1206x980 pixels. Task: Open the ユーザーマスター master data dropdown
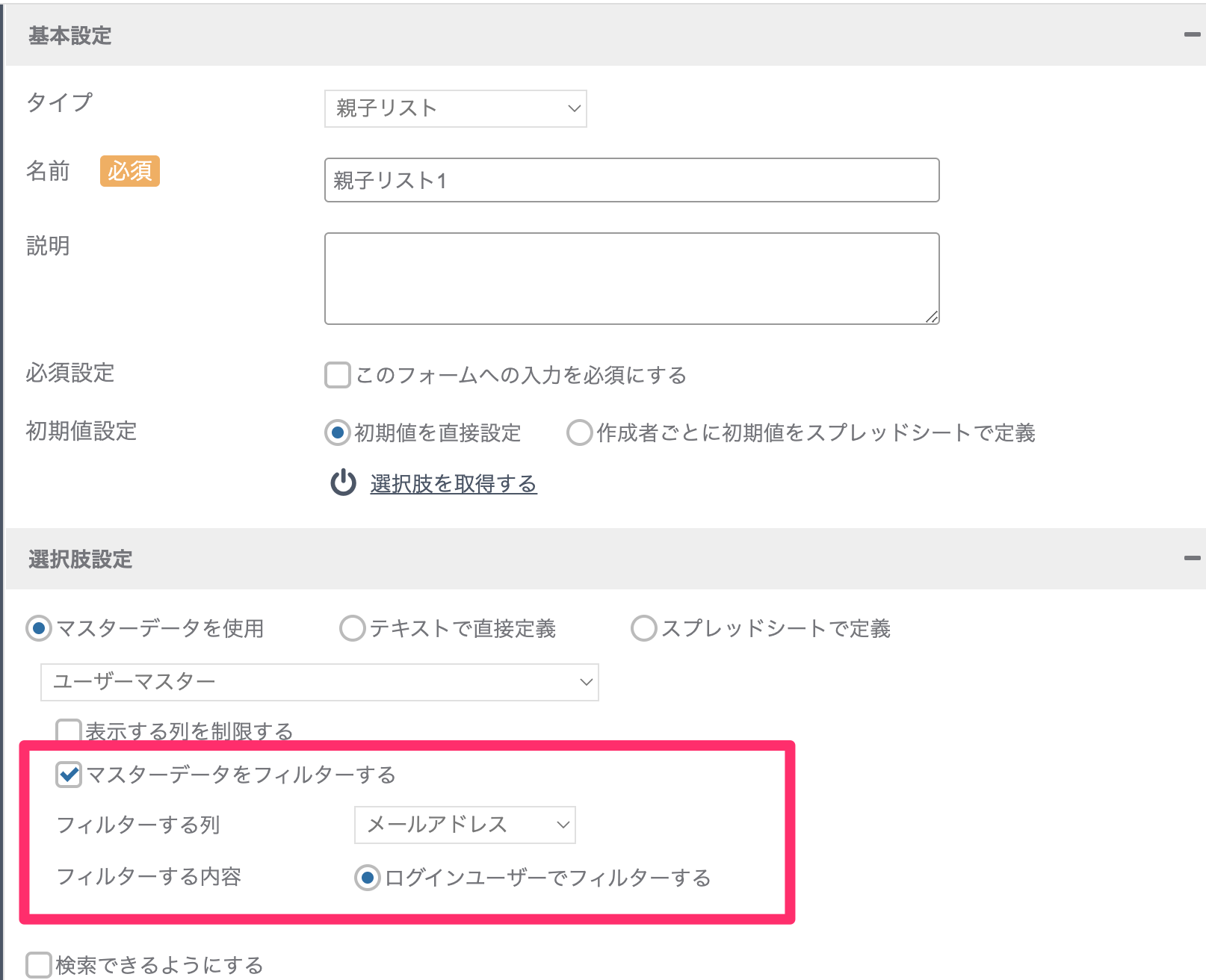tap(319, 681)
